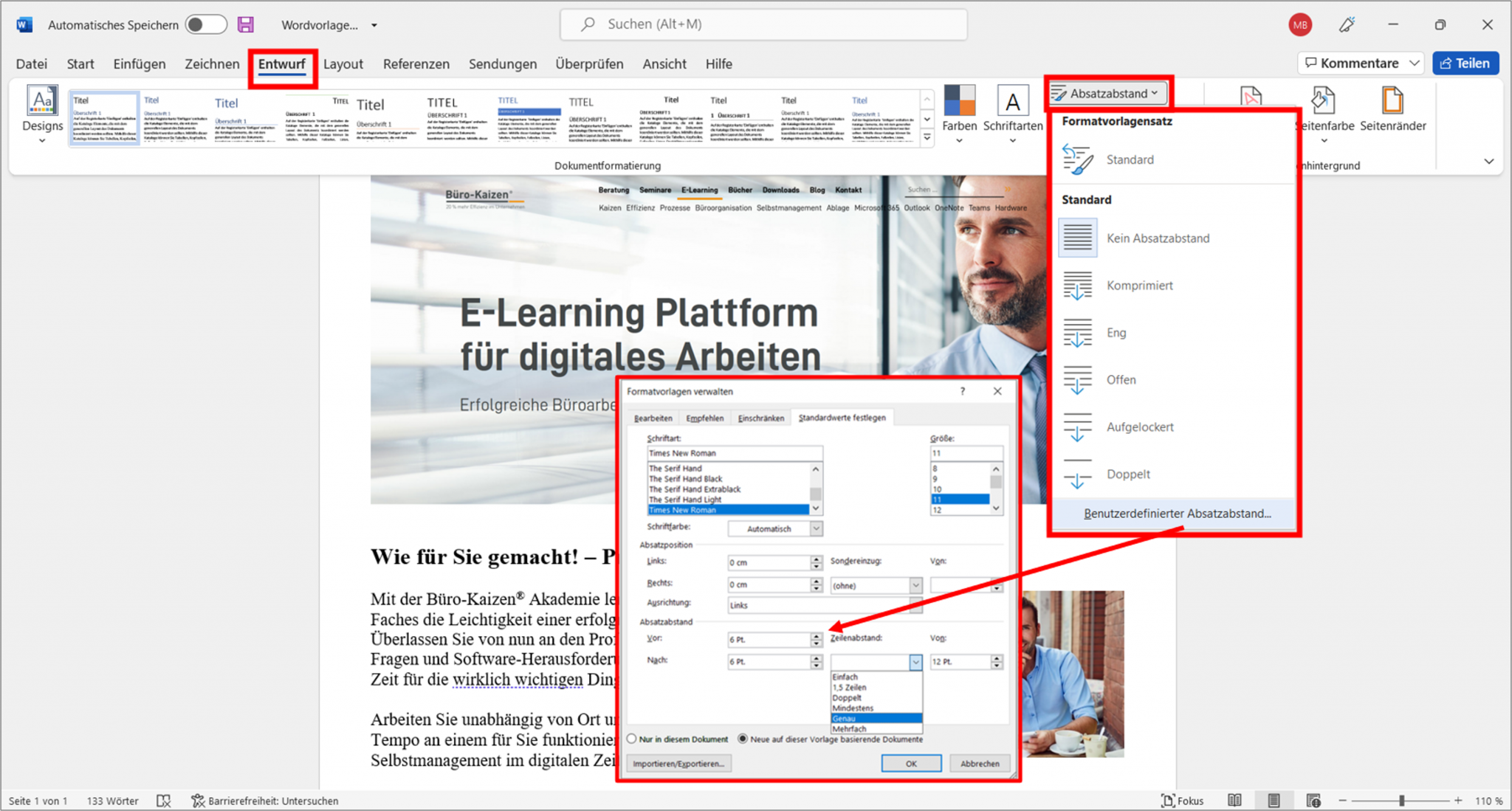Open the Absatzabstand dropdown
The height and width of the screenshot is (811, 1512).
(1107, 93)
